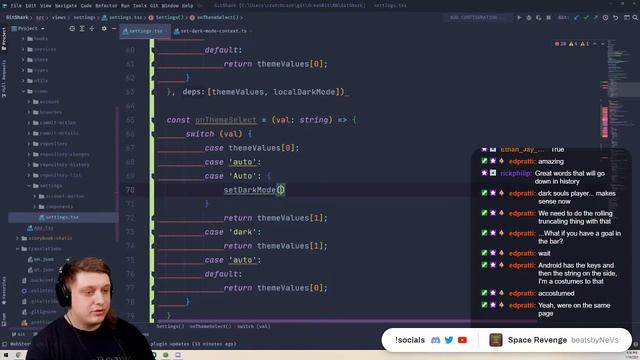
Task: Click the Expand All icon in Project panel
Action: point(82,29)
